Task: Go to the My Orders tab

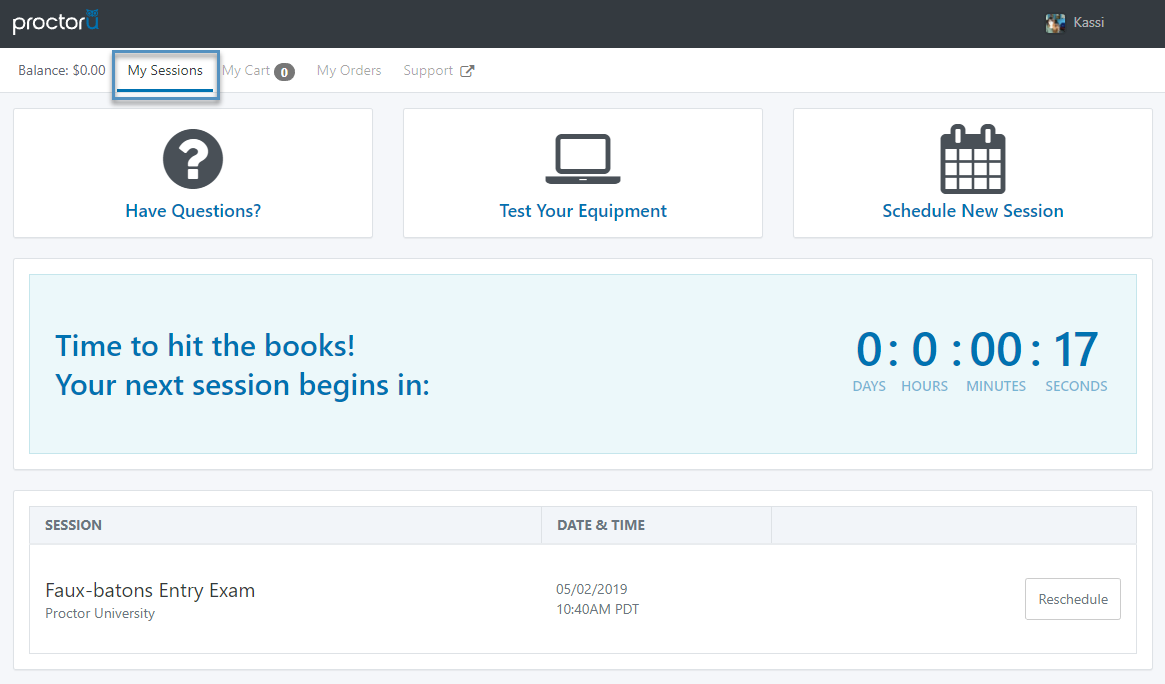Action: click(349, 71)
